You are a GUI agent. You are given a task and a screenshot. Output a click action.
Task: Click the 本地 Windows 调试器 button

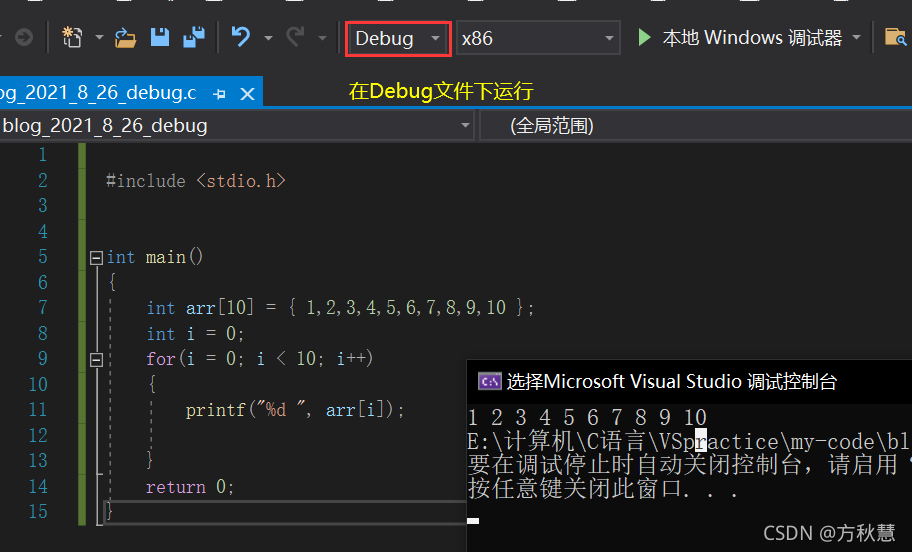(752, 38)
